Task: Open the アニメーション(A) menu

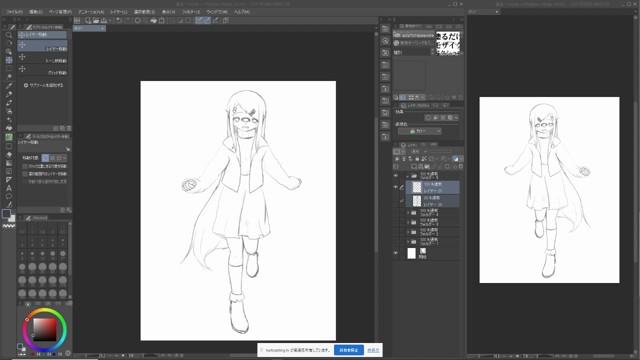Action: (x=91, y=12)
